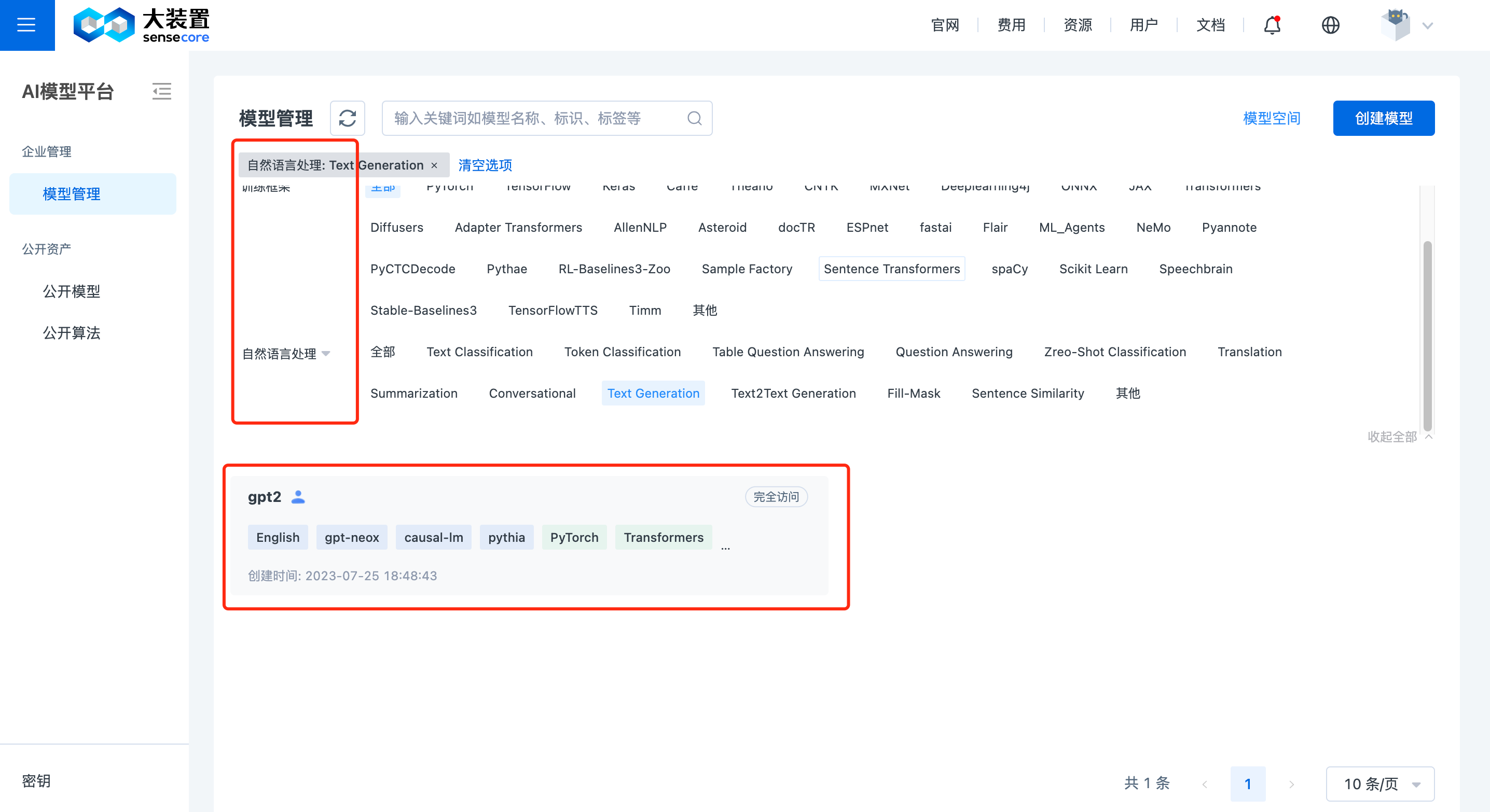The image size is (1490, 812).
Task: Click the gpt2 owner person icon
Action: click(x=298, y=497)
